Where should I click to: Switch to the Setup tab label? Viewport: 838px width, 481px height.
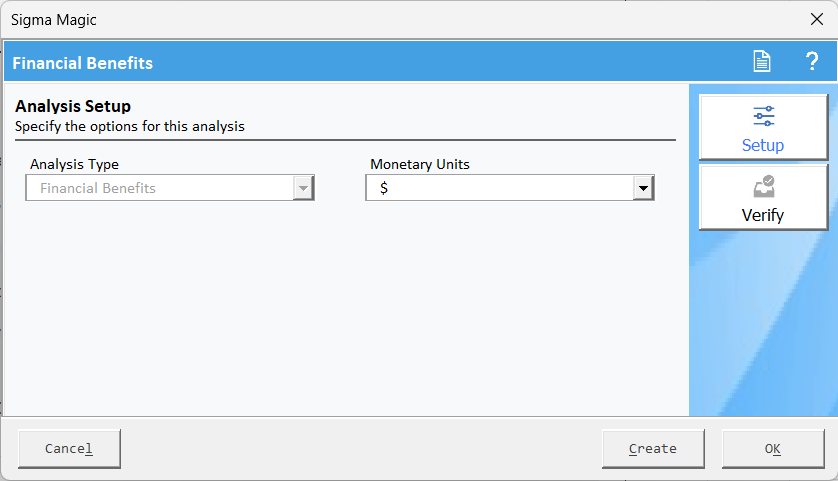point(763,145)
